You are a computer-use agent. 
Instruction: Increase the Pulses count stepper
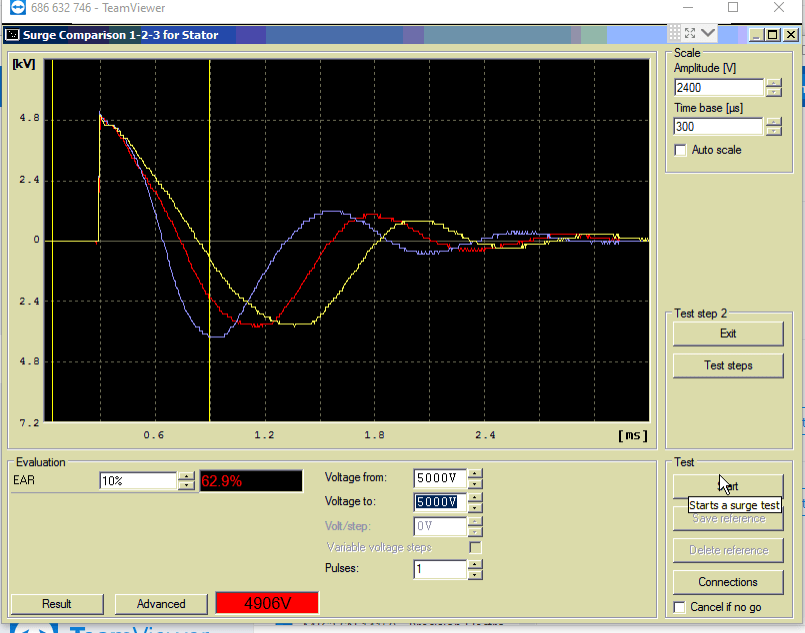pyautogui.click(x=475, y=566)
